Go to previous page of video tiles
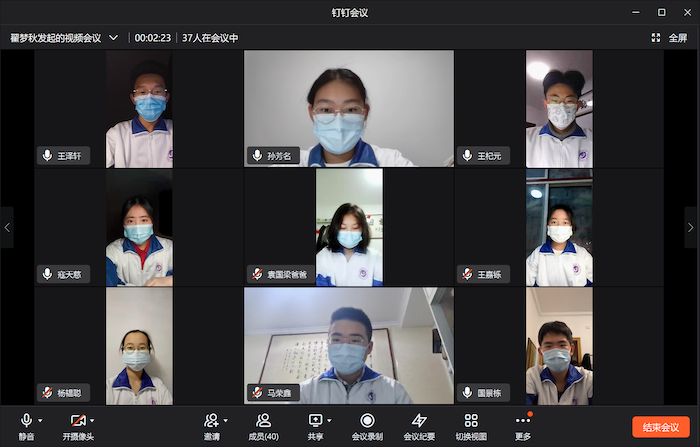Image resolution: width=700 pixels, height=447 pixels. tap(8, 227)
